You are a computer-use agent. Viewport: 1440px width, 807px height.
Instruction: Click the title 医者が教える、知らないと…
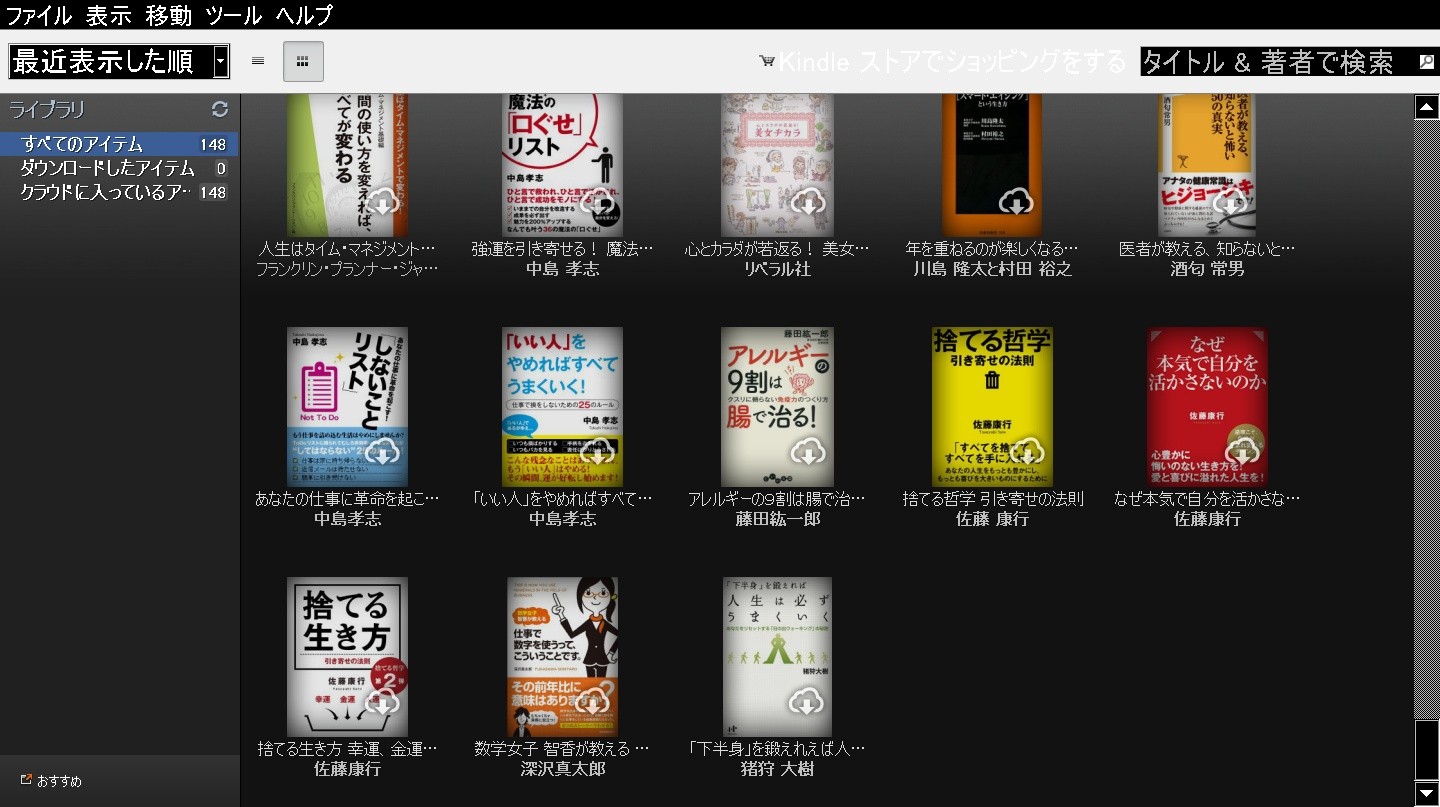[1207, 248]
